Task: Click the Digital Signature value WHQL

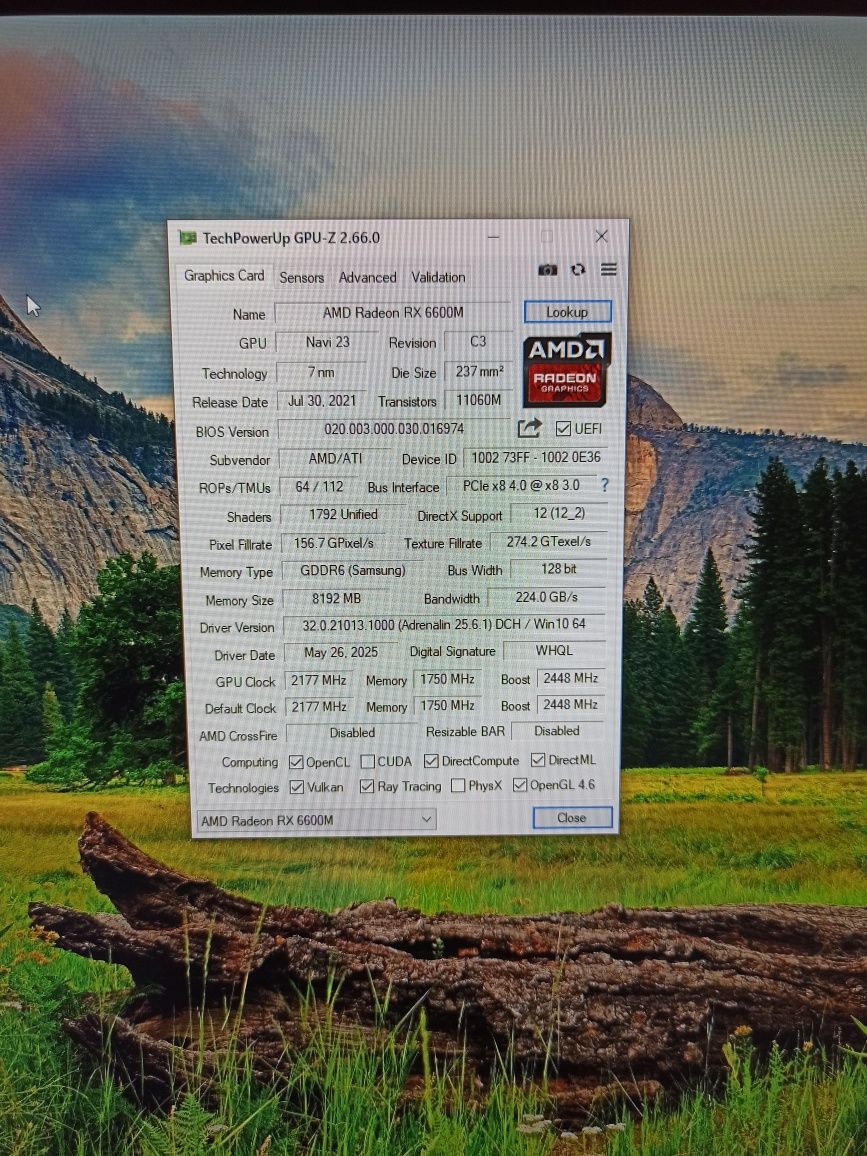Action: click(x=554, y=650)
